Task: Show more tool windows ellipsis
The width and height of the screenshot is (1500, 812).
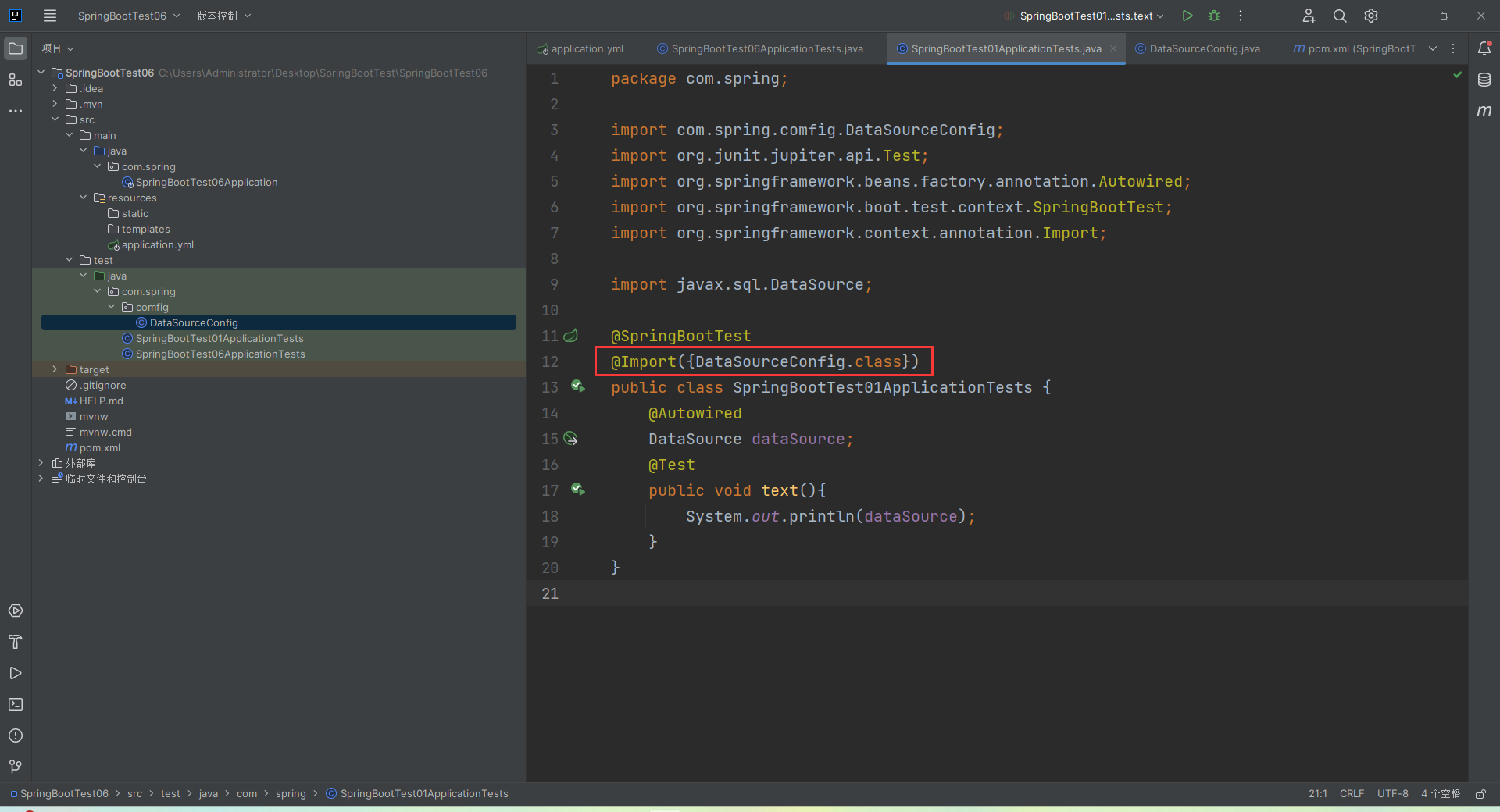Action: pyautogui.click(x=16, y=111)
